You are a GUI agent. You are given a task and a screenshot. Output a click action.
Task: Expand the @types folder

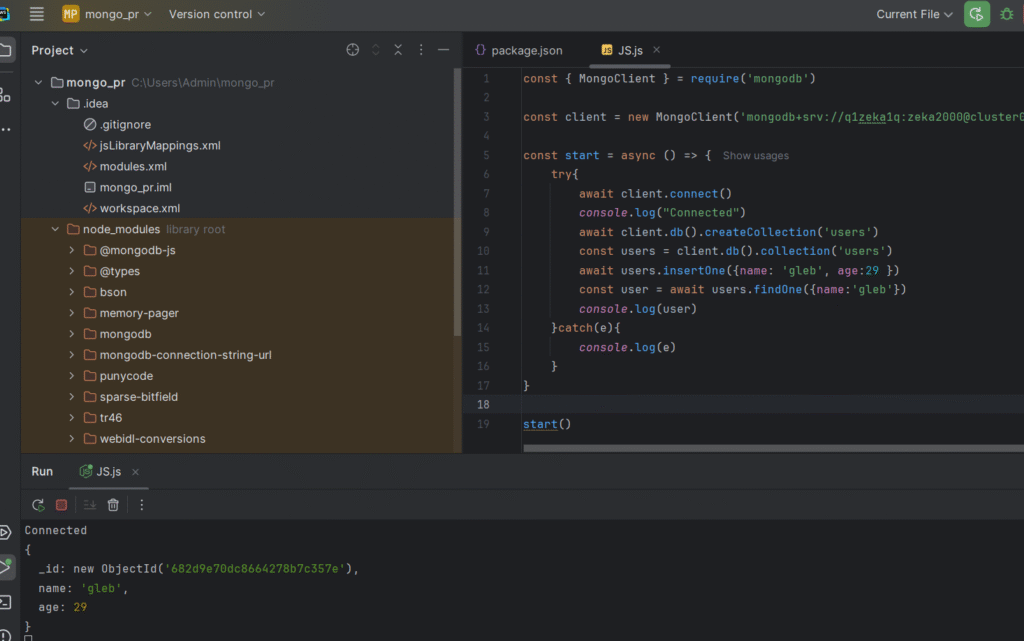click(72, 271)
